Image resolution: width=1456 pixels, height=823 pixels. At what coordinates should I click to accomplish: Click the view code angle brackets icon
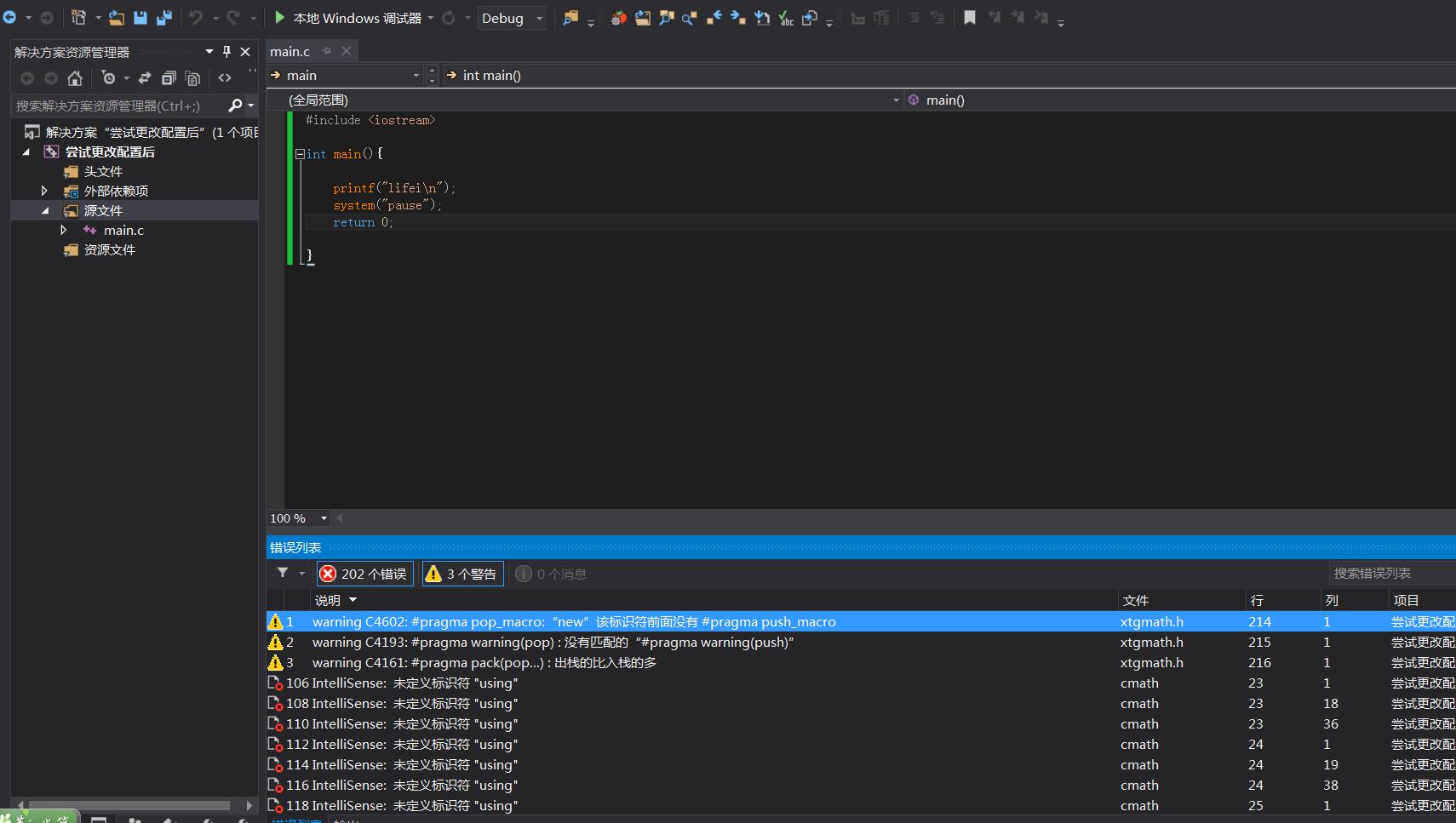point(225,78)
